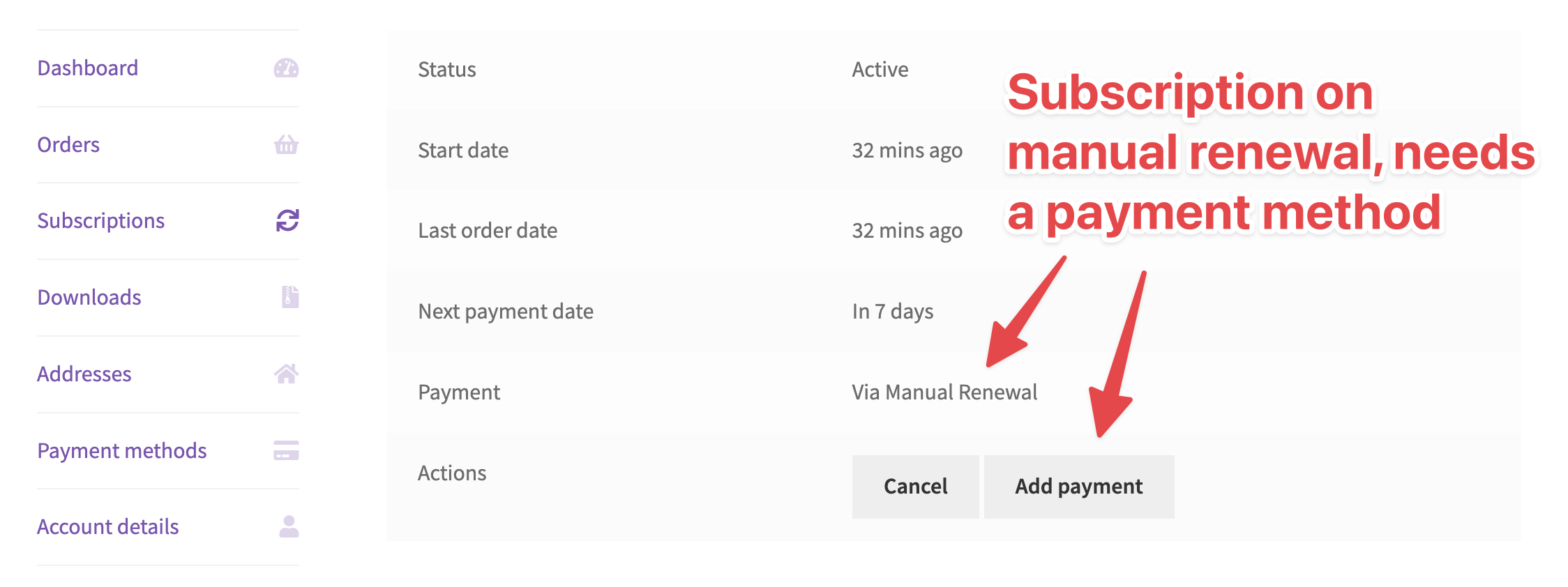Click the Via Manual Renewal payment text
Viewport: 1568px width, 587px height.
point(944,392)
